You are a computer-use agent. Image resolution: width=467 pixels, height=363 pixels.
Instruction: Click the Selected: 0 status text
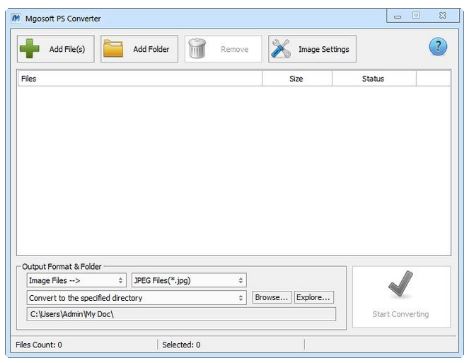coord(181,345)
